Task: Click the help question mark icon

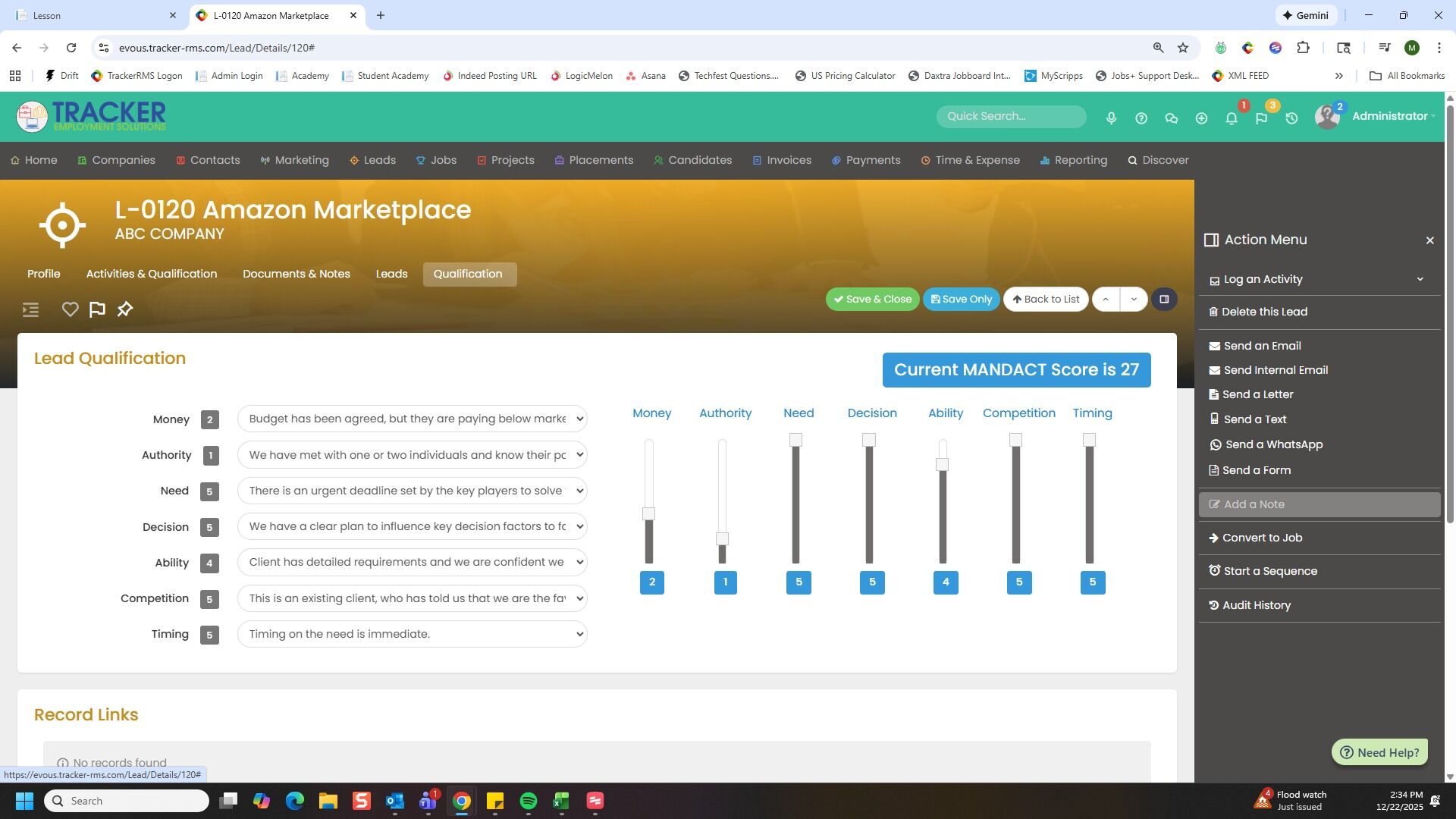Action: (x=1141, y=118)
